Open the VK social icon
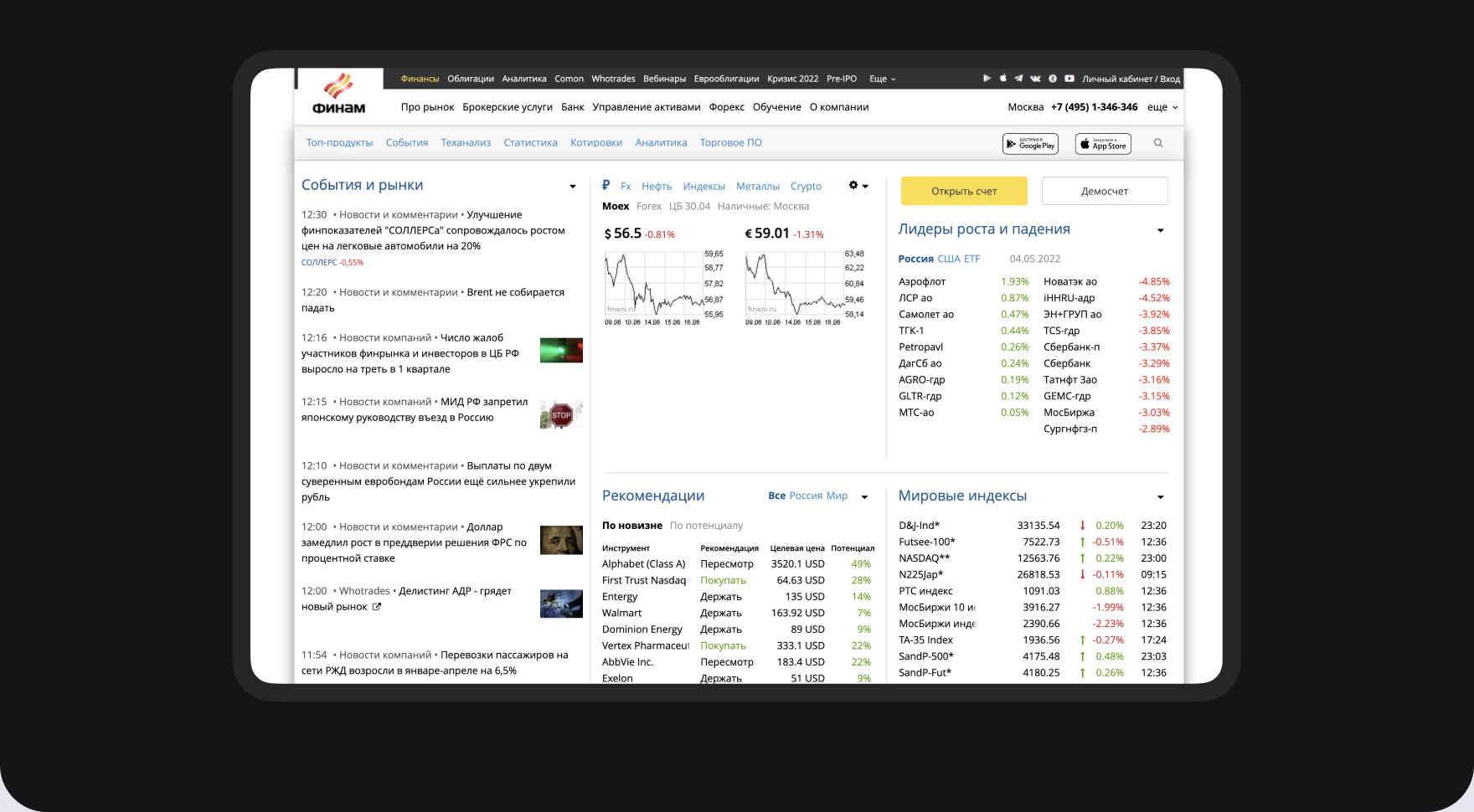1474x812 pixels. pos(1035,79)
